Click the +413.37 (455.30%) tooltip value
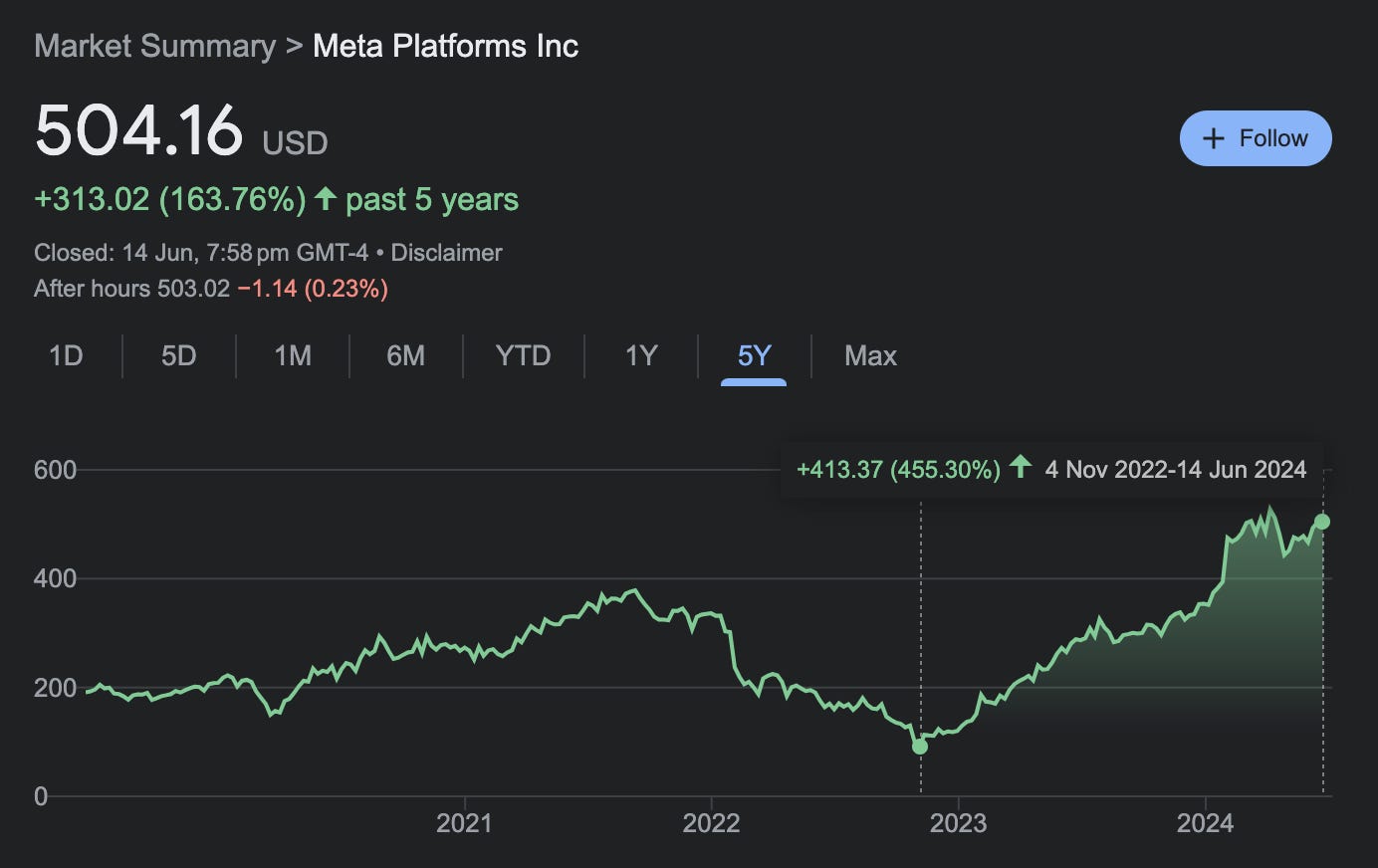1378x868 pixels. click(x=898, y=470)
